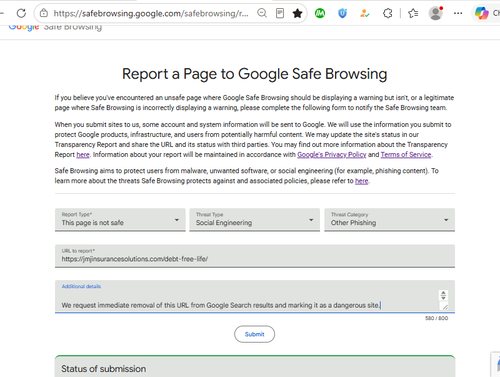Open the Copilot sidebar icon
The width and height of the screenshot is (500, 377).
tap(482, 13)
